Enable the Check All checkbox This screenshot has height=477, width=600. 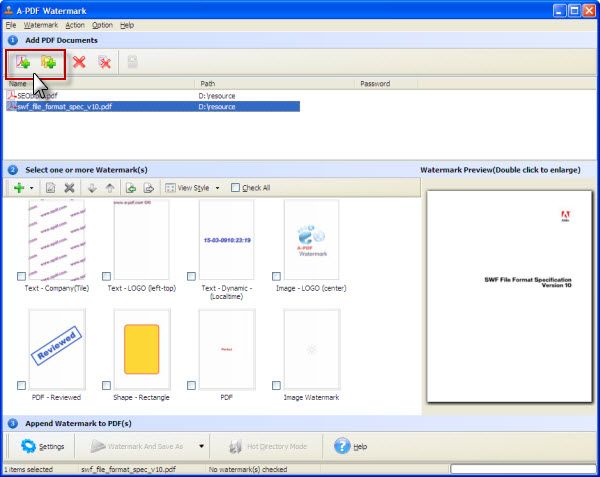click(235, 187)
